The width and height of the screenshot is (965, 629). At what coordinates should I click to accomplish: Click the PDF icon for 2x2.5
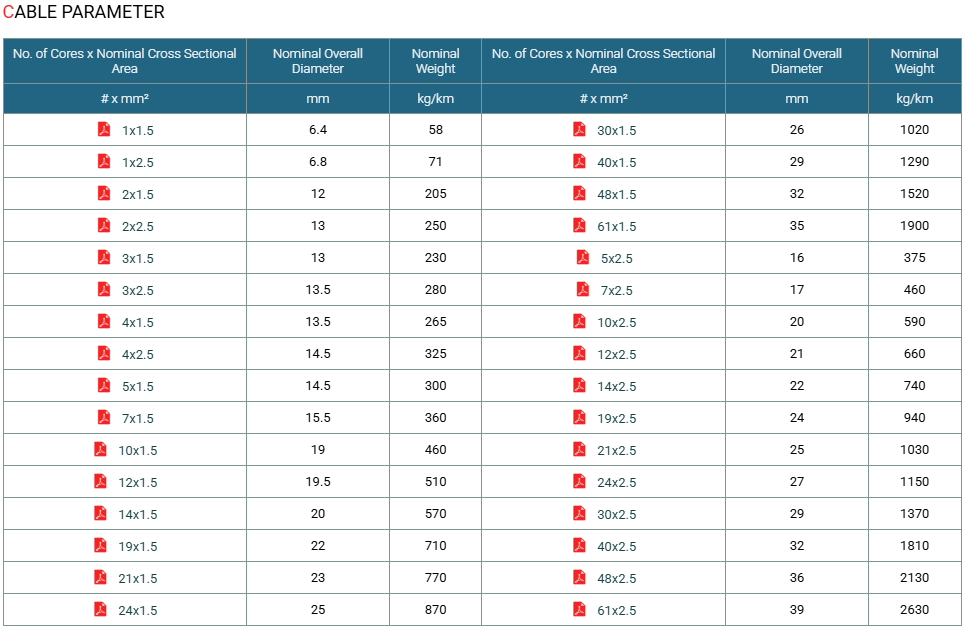[x=104, y=225]
